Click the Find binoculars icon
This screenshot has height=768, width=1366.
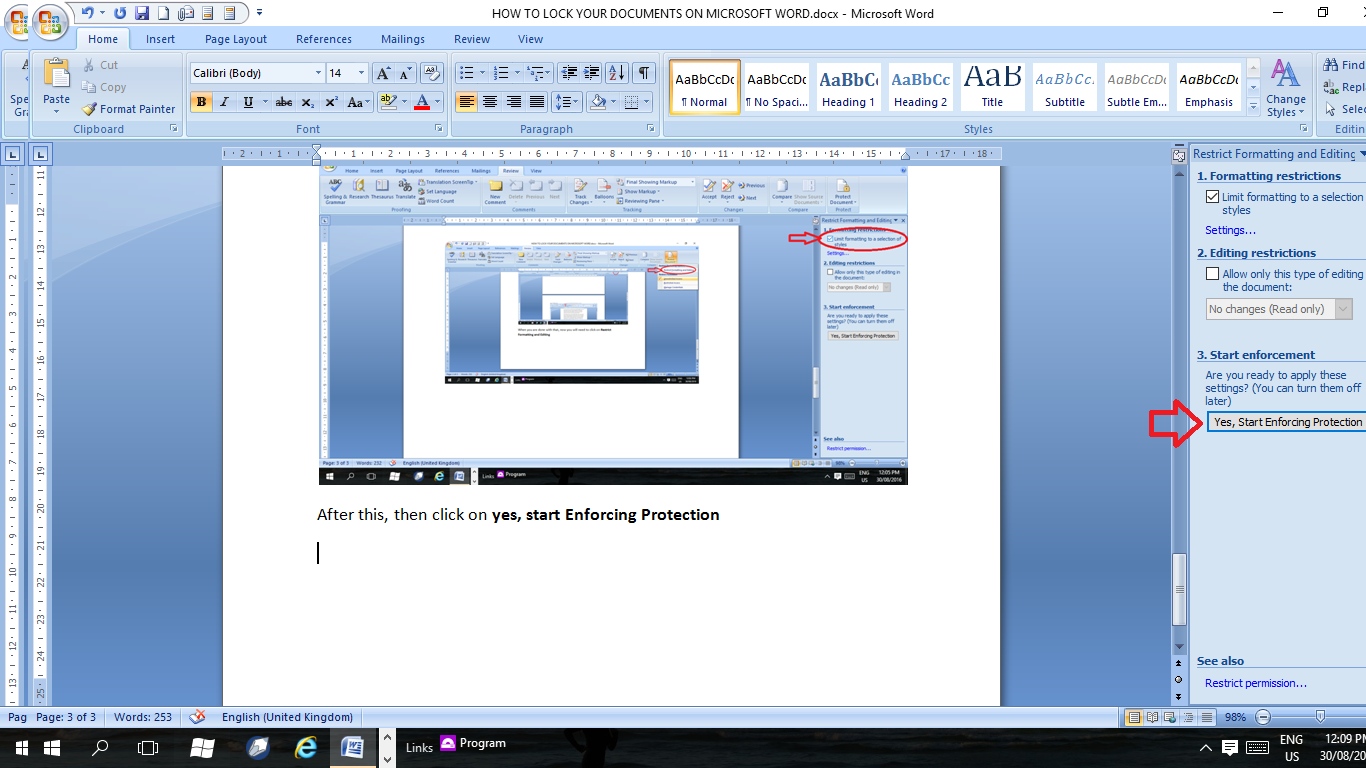1331,65
